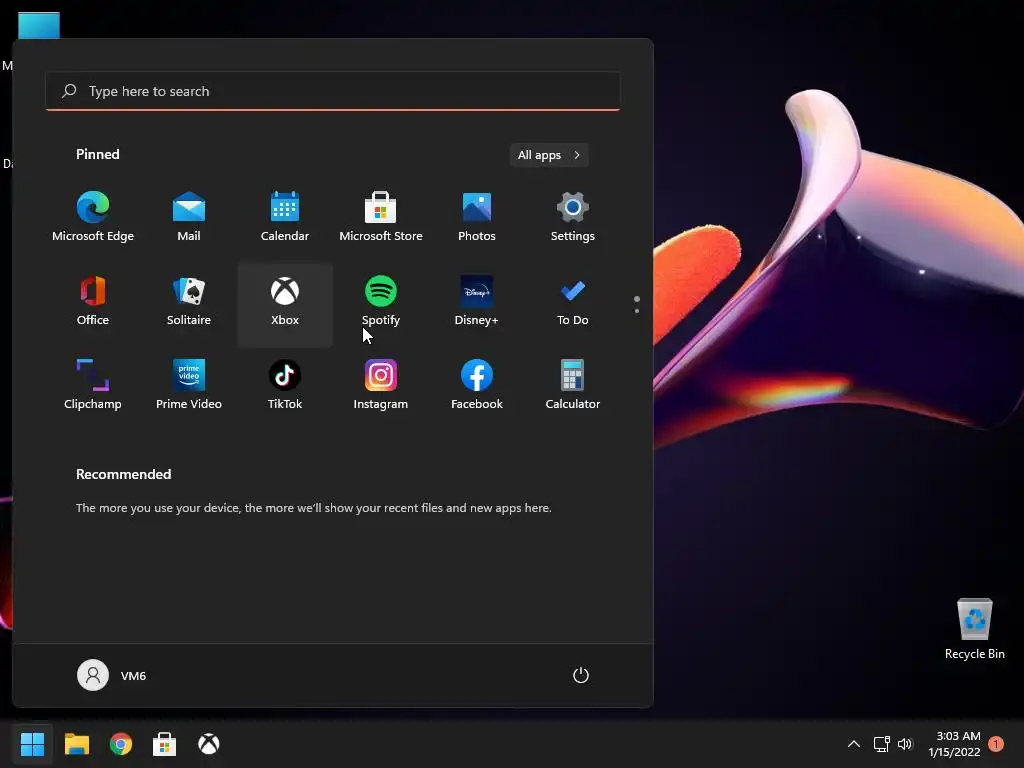Launch the Facebook app

point(477,385)
